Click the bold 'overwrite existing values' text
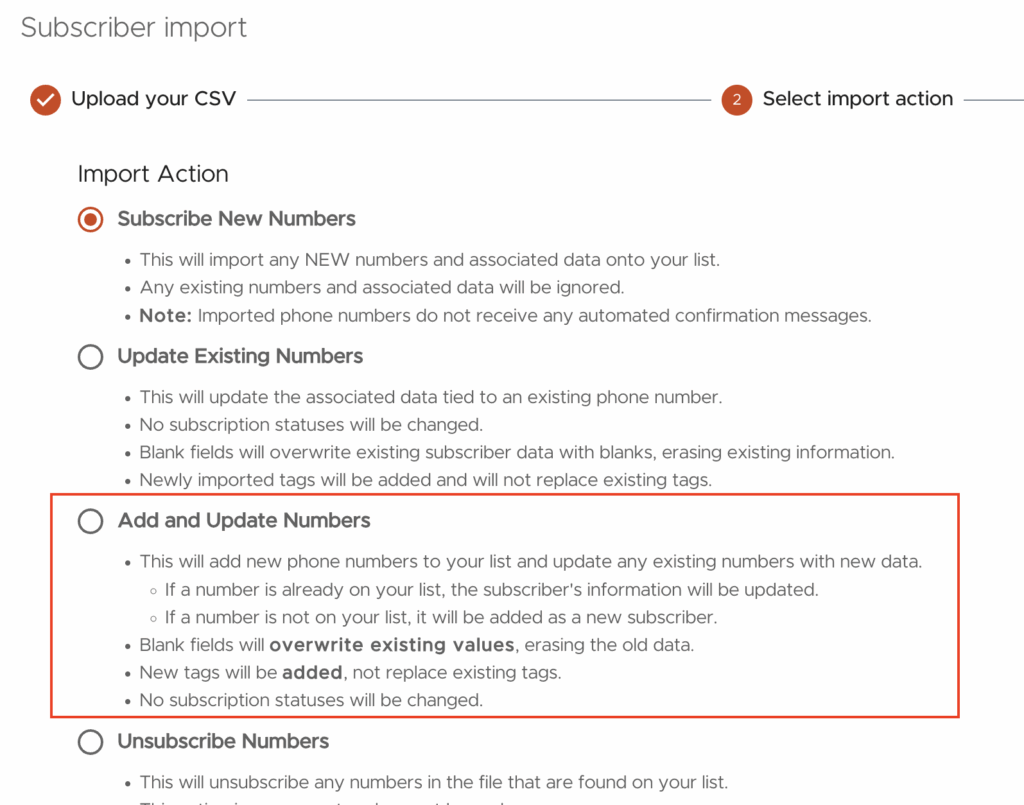The image size is (1024, 805). click(x=392, y=645)
